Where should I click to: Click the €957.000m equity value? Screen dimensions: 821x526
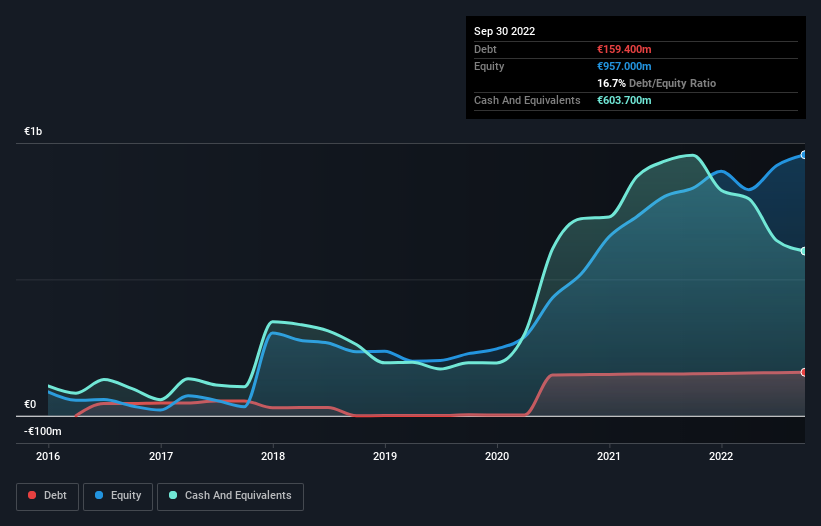click(624, 66)
